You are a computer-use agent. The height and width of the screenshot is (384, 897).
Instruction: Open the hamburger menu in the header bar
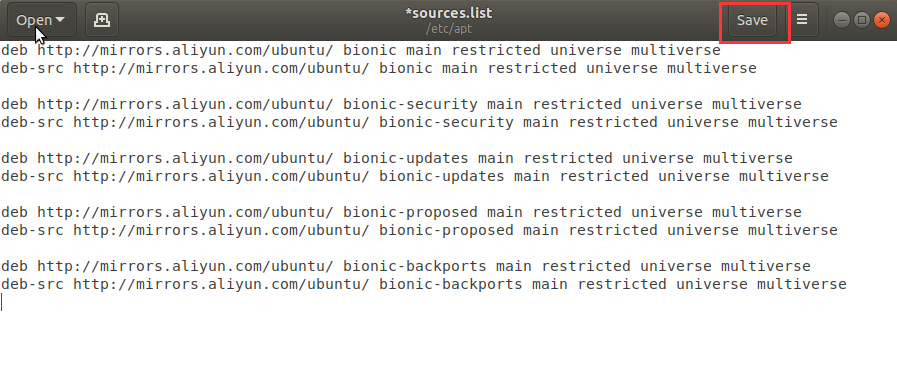tap(802, 20)
